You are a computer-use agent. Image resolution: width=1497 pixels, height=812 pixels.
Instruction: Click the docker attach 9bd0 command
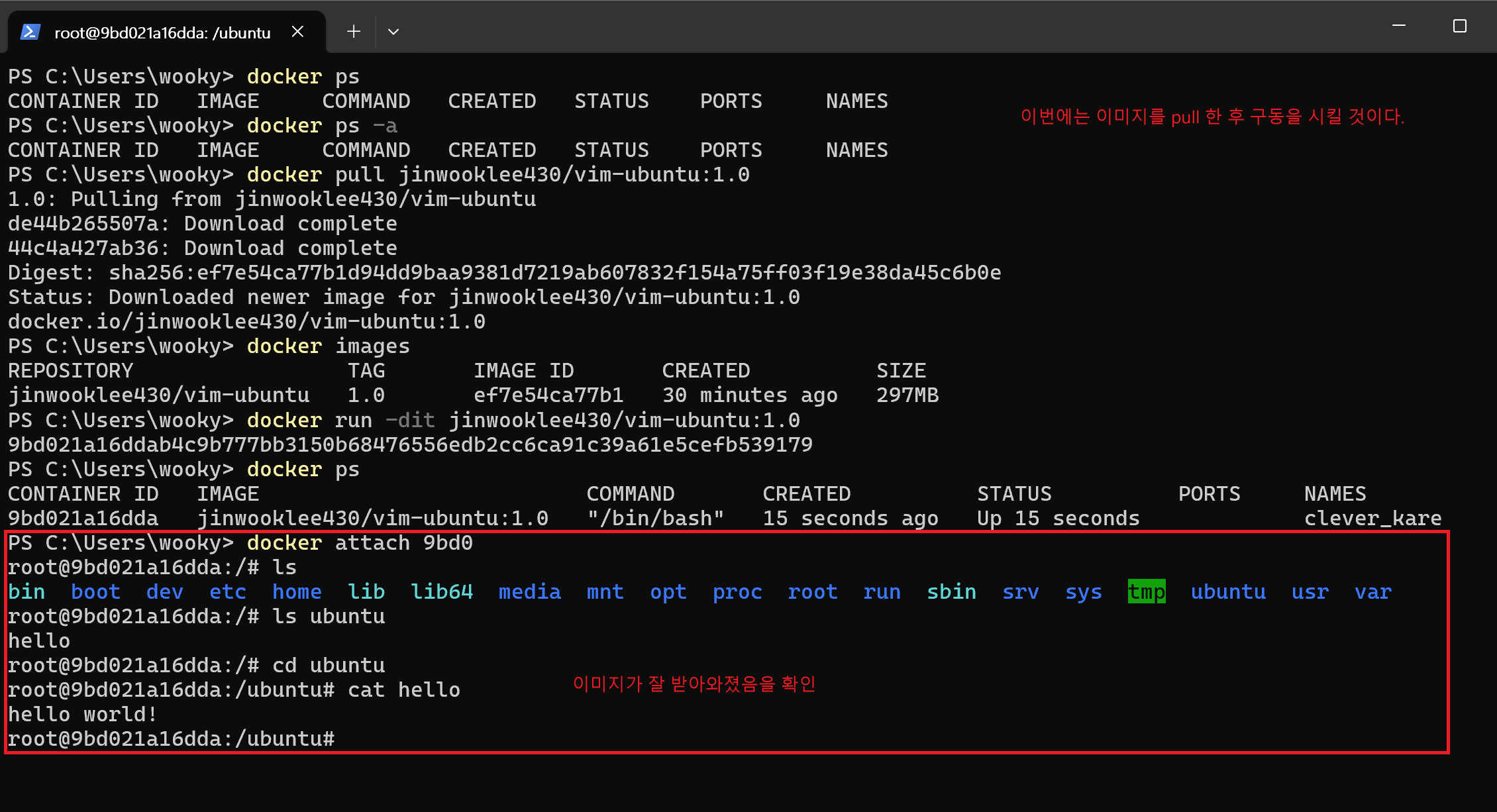[x=360, y=543]
